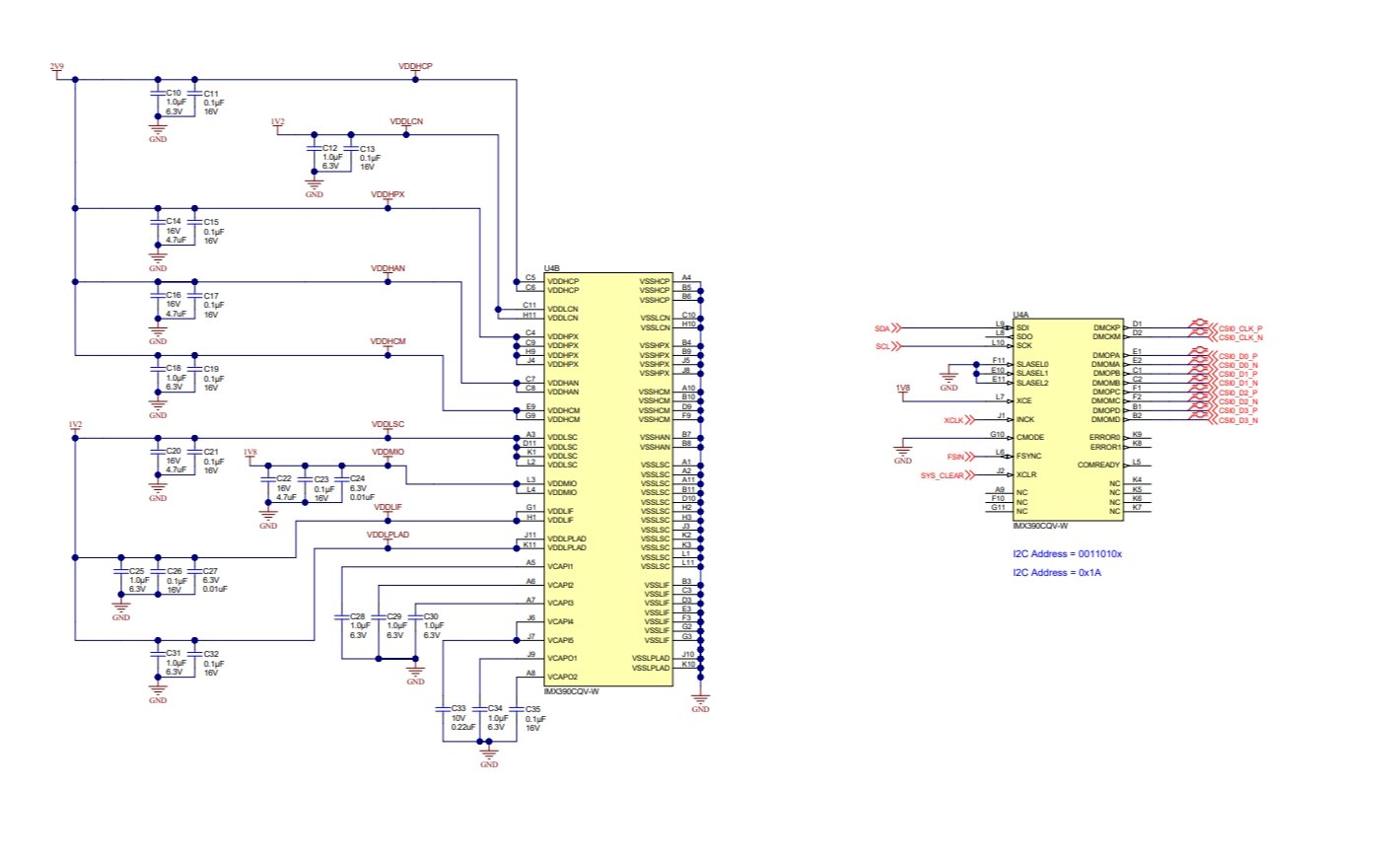Select the 1V2 power label near C20
This screenshot has width=1400, height=861.
coord(75,425)
